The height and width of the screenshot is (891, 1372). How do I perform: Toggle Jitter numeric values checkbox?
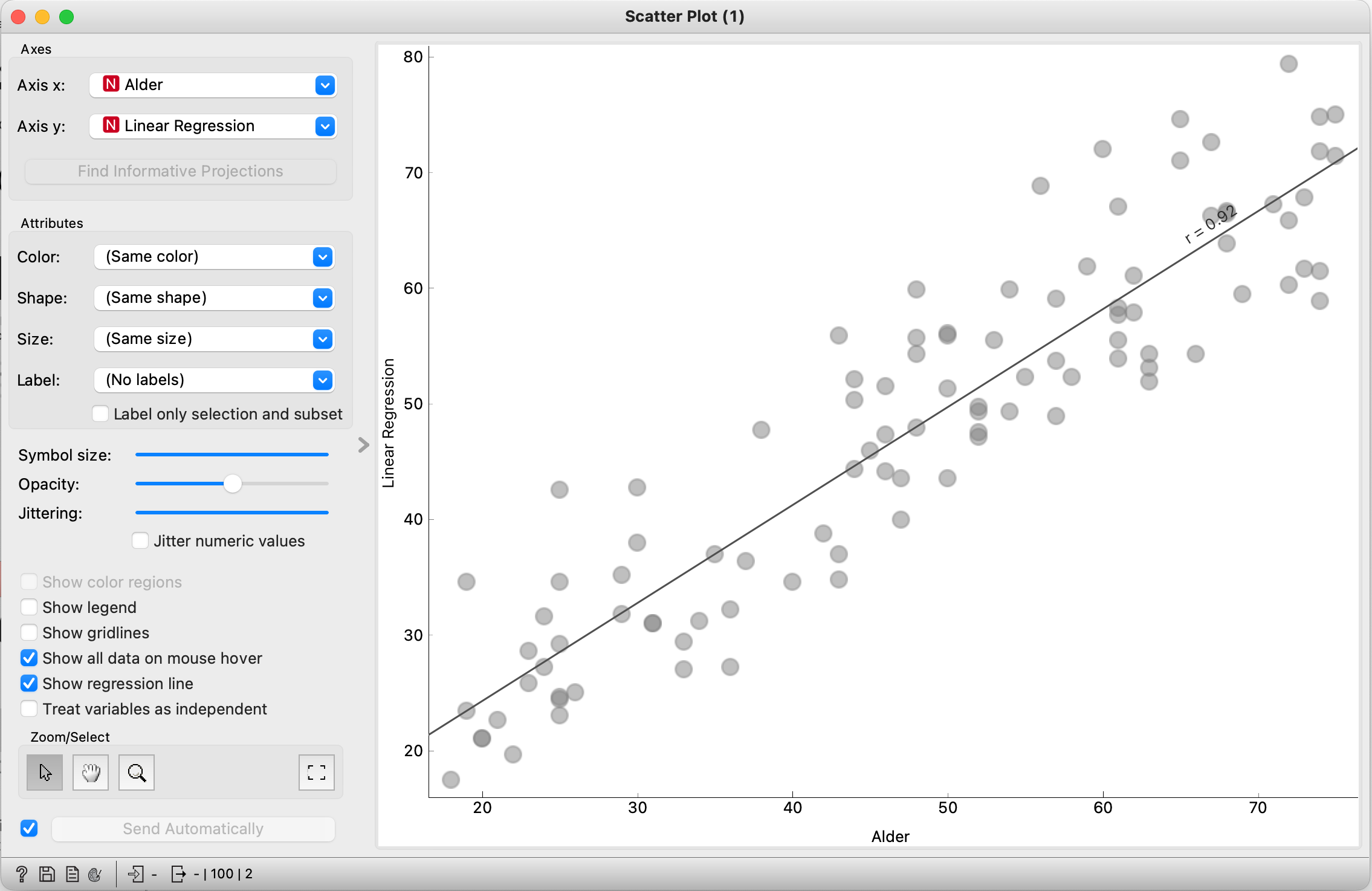click(140, 540)
